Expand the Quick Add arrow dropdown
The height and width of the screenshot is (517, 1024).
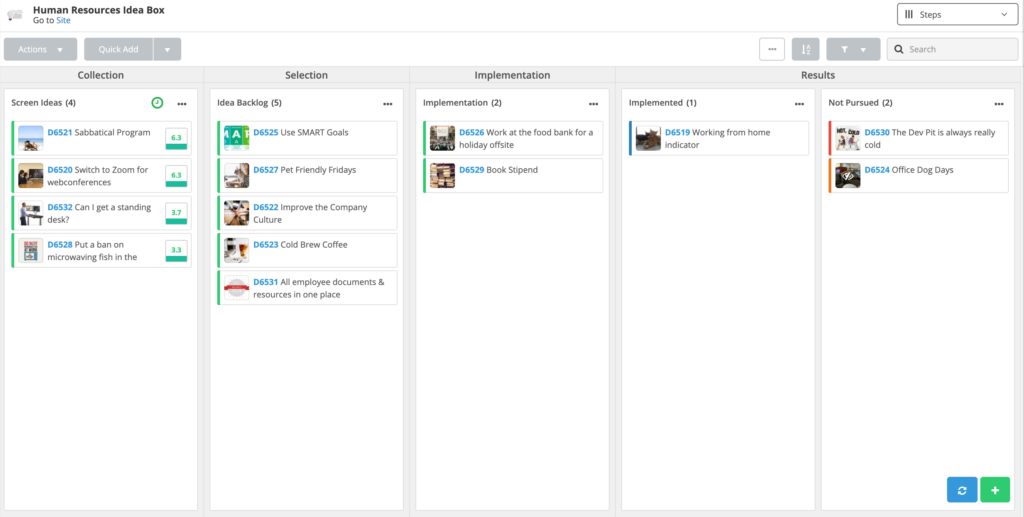(167, 49)
